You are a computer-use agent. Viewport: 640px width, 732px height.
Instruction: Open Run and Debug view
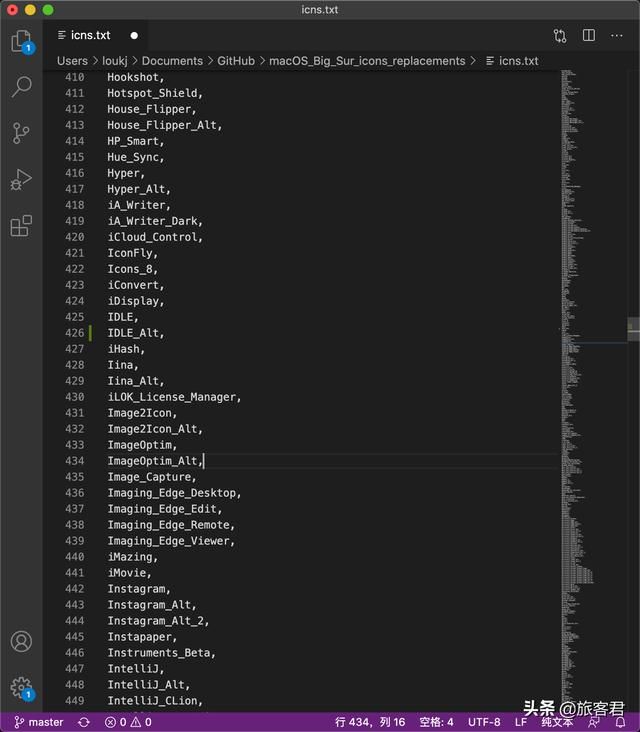(x=21, y=180)
